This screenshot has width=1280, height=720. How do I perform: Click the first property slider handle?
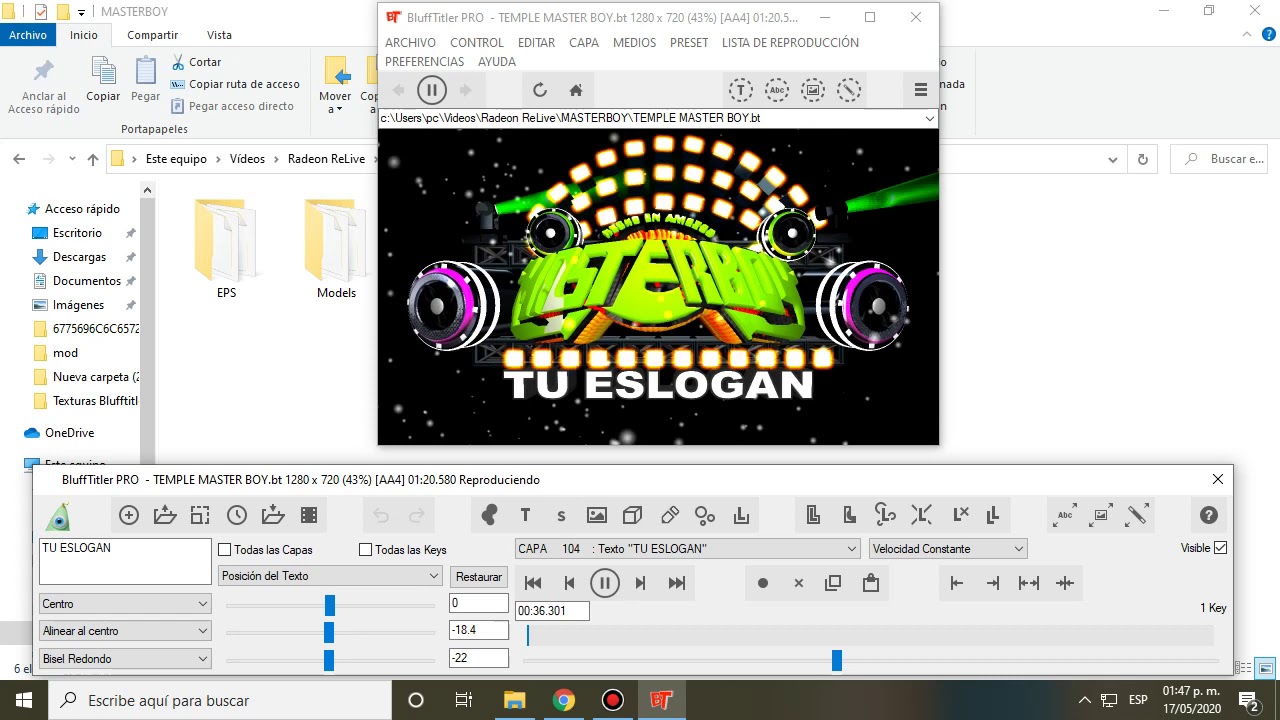[x=329, y=605]
